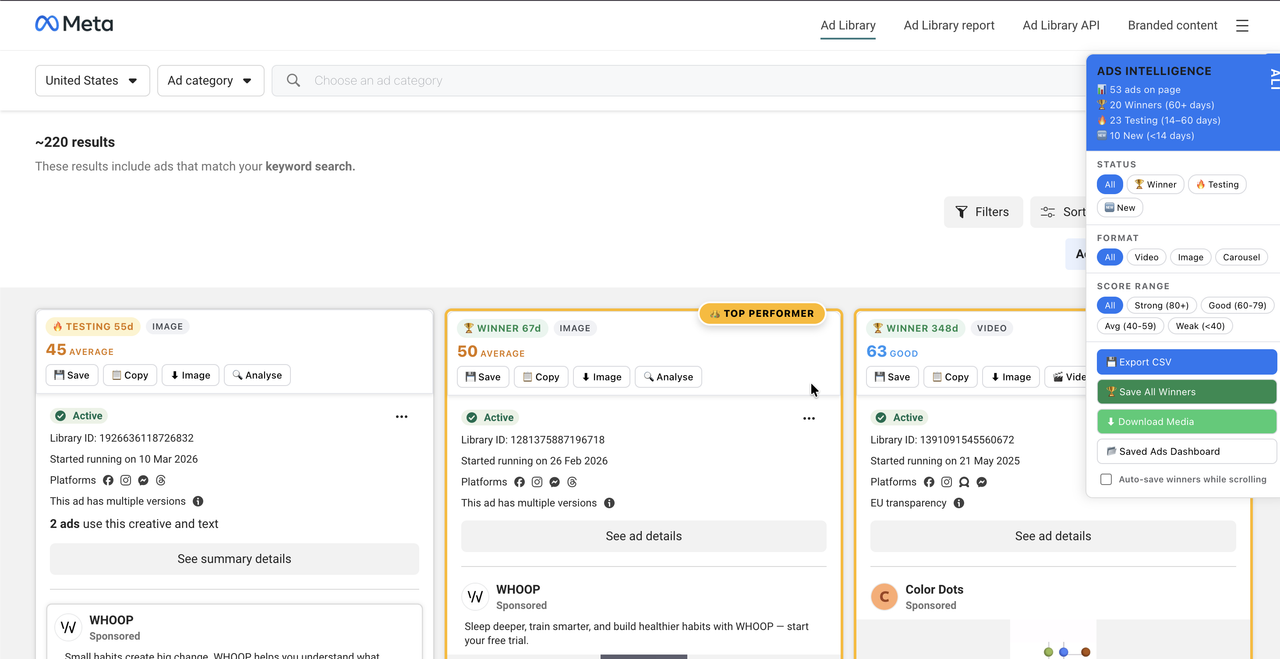Viewport: 1280px width, 659px height.
Task: Filter status by Testing chip
Action: 1217,184
